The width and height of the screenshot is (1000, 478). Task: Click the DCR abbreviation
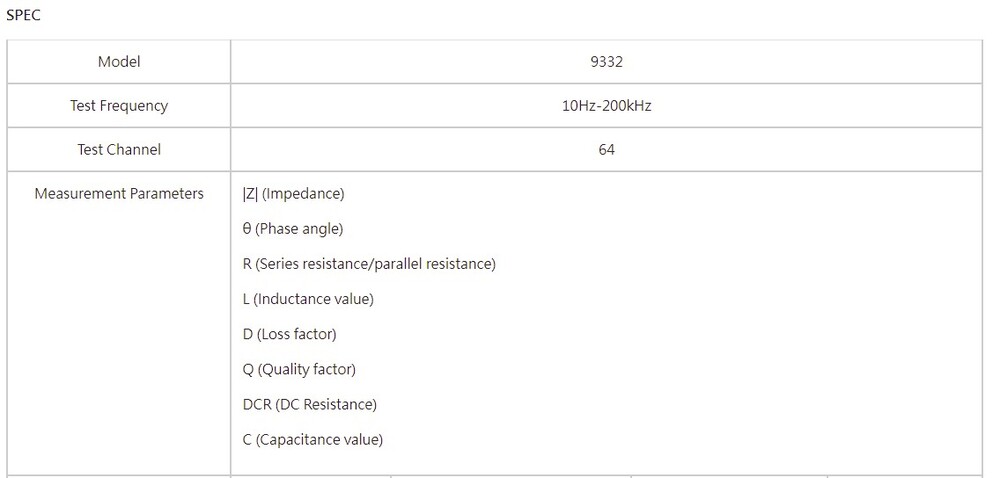[257, 404]
